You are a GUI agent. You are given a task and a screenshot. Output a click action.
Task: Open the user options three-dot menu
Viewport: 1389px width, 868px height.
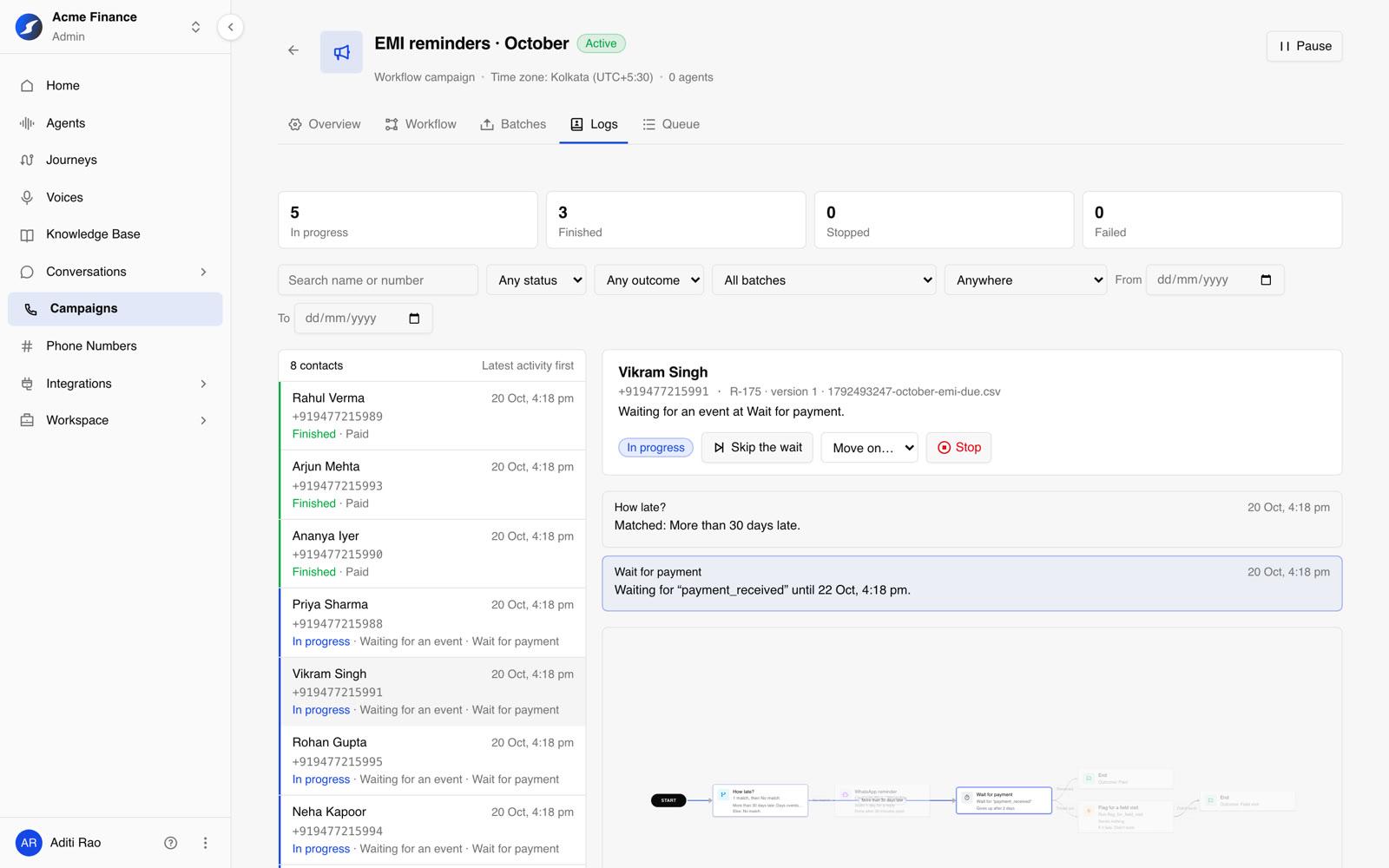tap(205, 843)
